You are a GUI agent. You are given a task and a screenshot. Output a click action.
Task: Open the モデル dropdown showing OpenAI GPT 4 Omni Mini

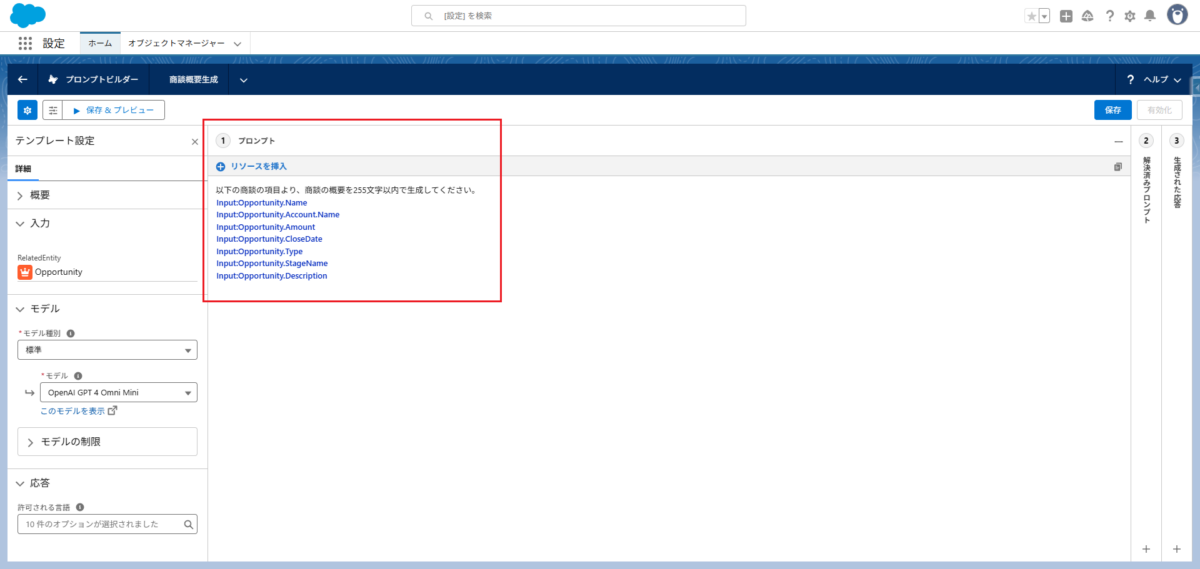click(x=117, y=393)
